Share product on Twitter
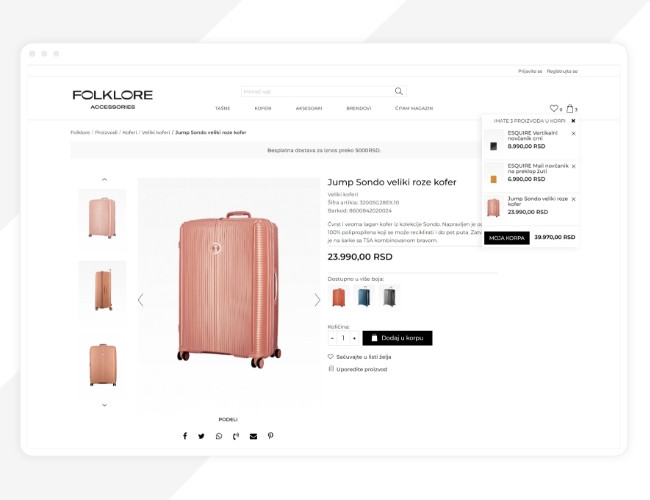The image size is (650, 500). point(201,436)
